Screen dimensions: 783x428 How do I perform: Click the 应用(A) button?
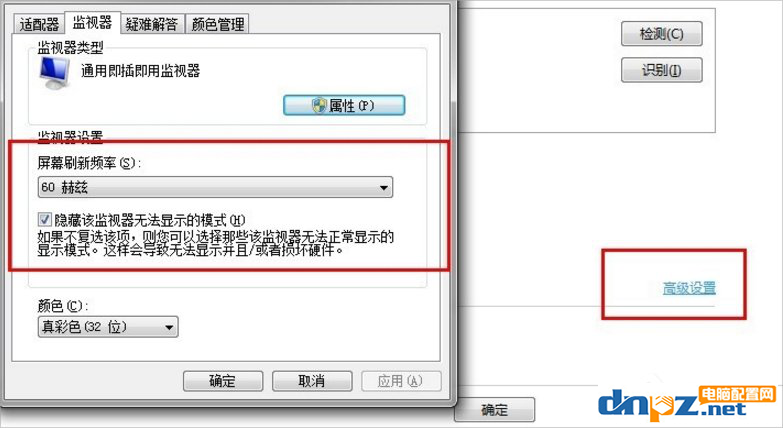point(401,381)
